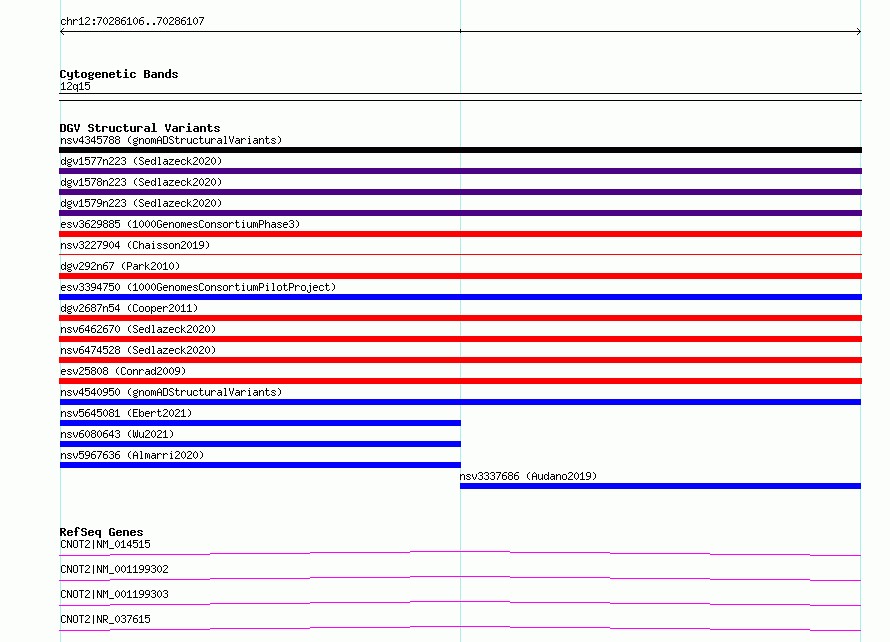This screenshot has width=890, height=642.
Task: Open transcript CNOT2|NR_037615
Action: point(105,619)
